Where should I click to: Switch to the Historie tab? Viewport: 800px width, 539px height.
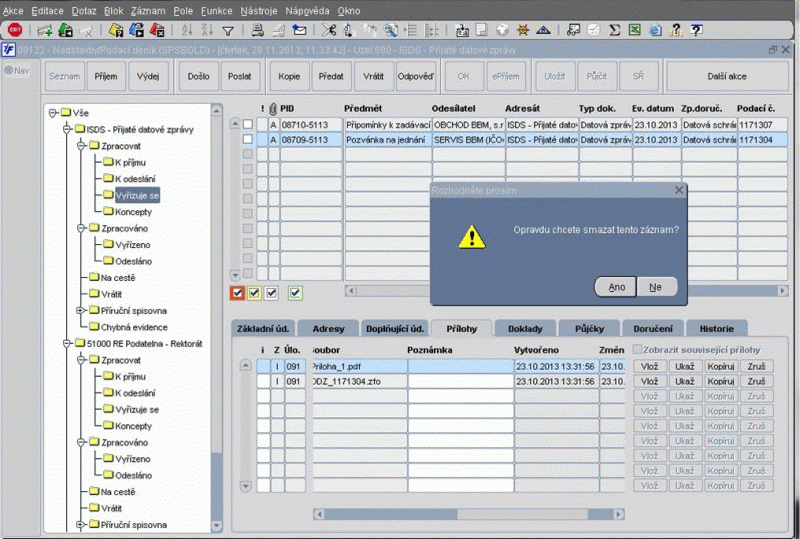tap(716, 328)
